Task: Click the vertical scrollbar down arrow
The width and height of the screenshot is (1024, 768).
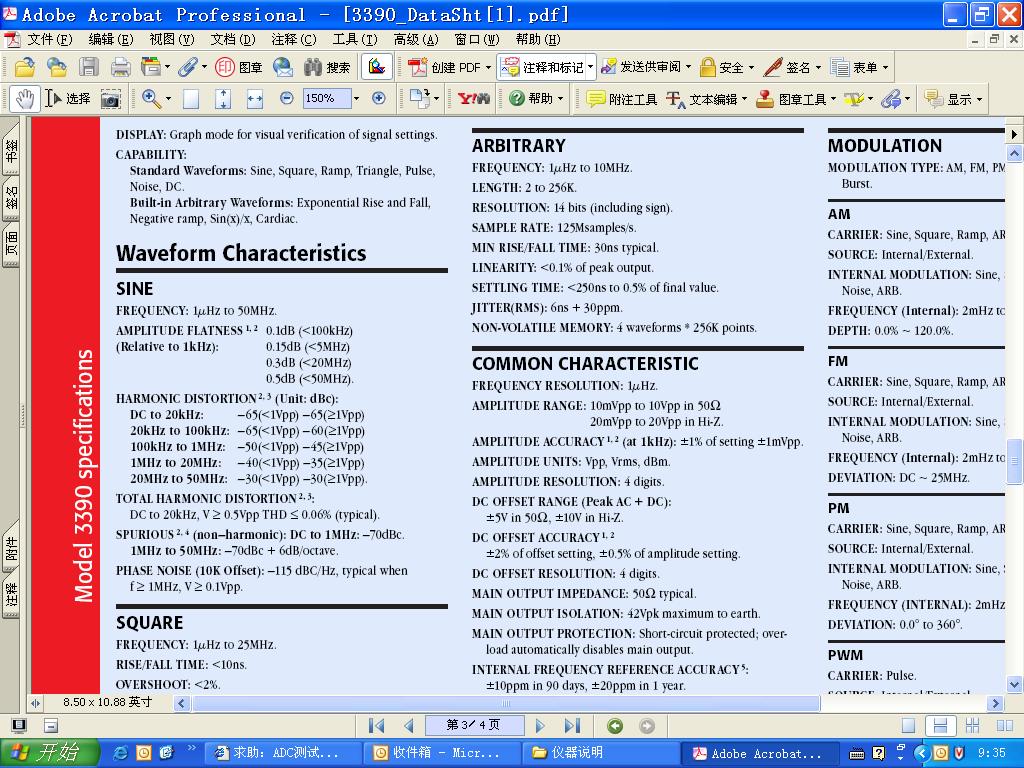Action: pos(1014,685)
